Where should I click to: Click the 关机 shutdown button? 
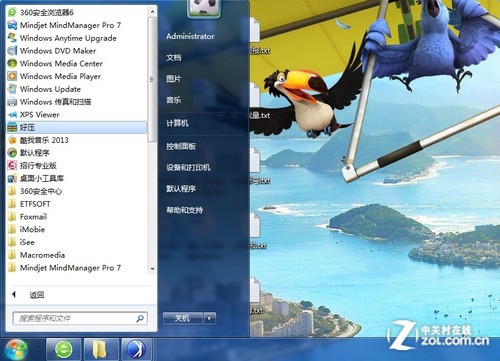183,318
